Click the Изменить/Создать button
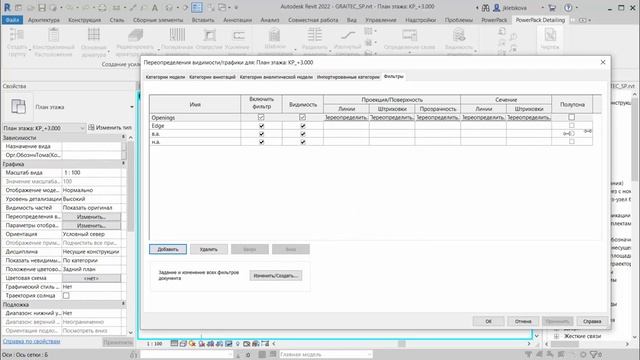 click(x=276, y=276)
